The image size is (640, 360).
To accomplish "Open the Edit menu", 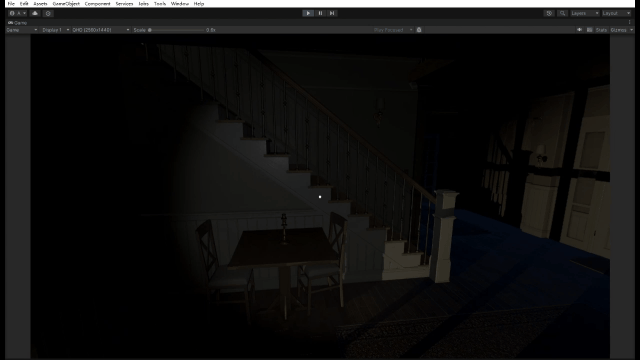I will click(24, 4).
